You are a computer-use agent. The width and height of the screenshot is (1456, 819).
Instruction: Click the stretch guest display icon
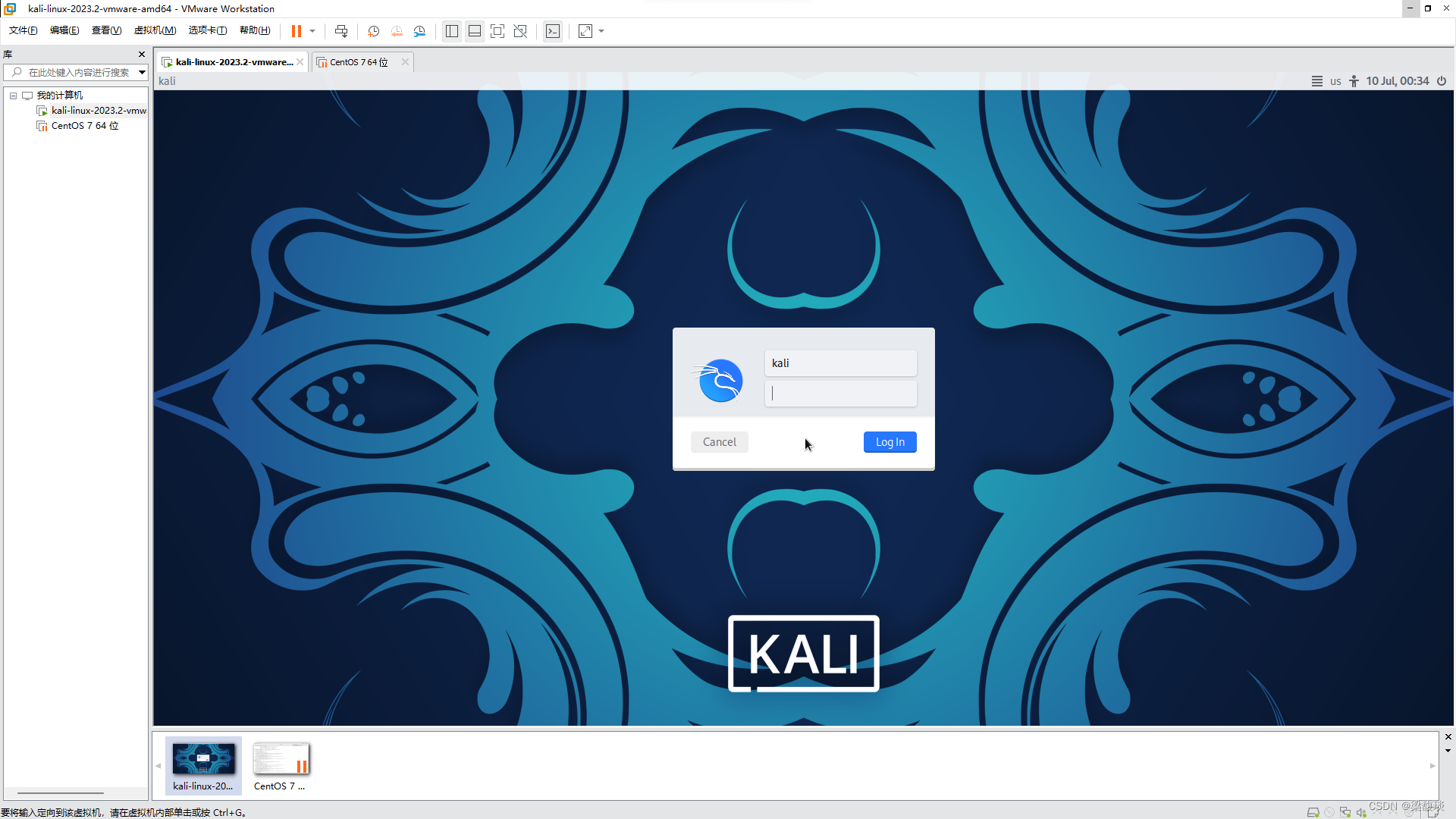(x=585, y=31)
